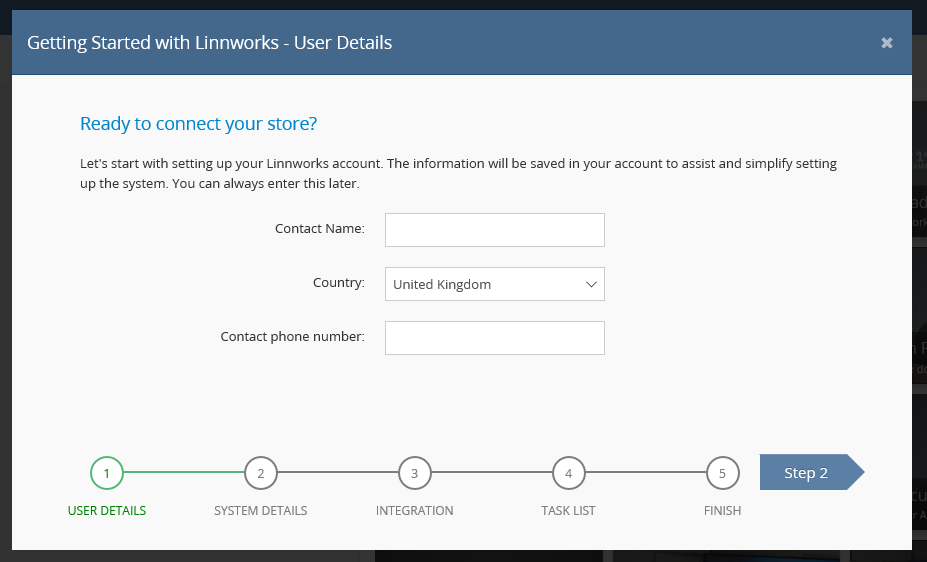The height and width of the screenshot is (562, 927).
Task: Go to the FINISH step label
Action: [722, 511]
